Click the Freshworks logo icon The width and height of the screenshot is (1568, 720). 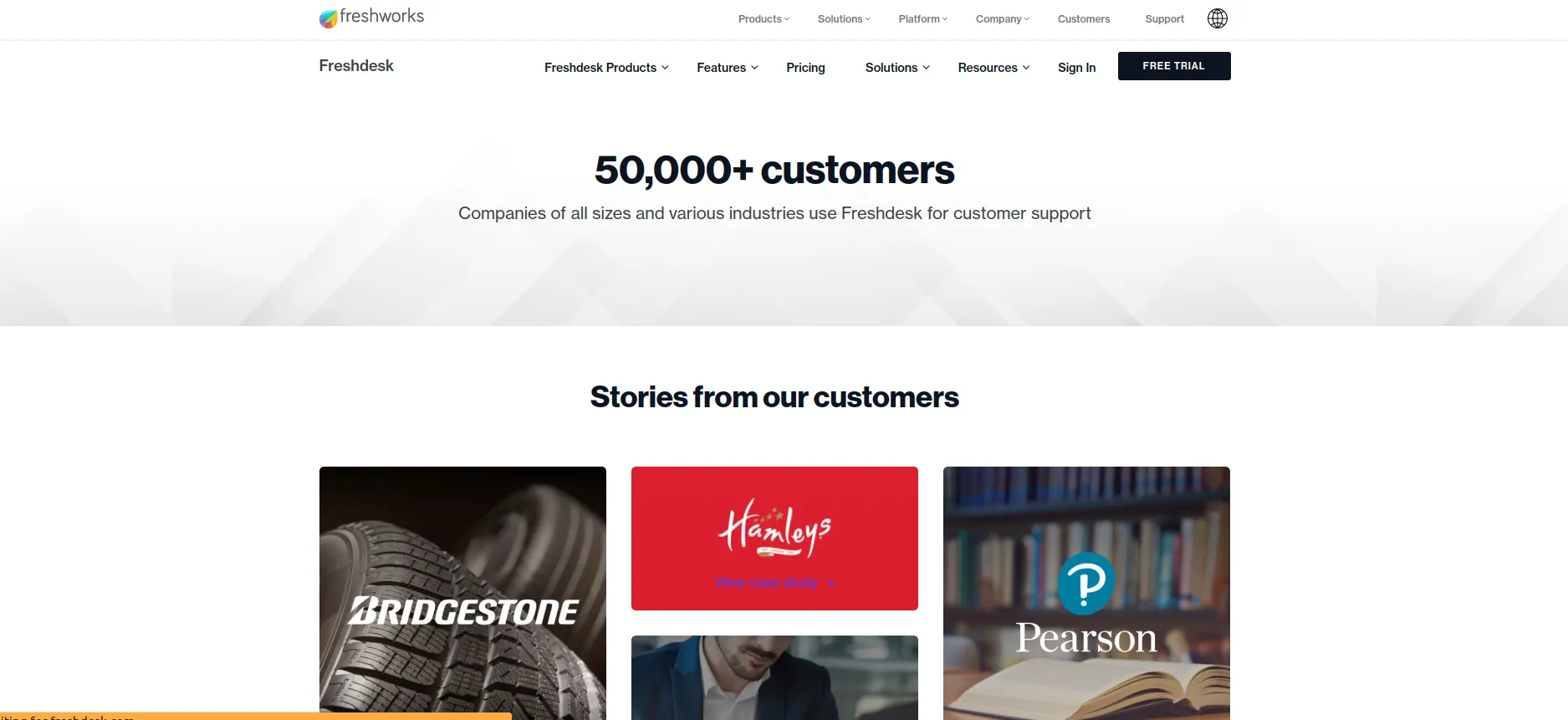pos(328,18)
